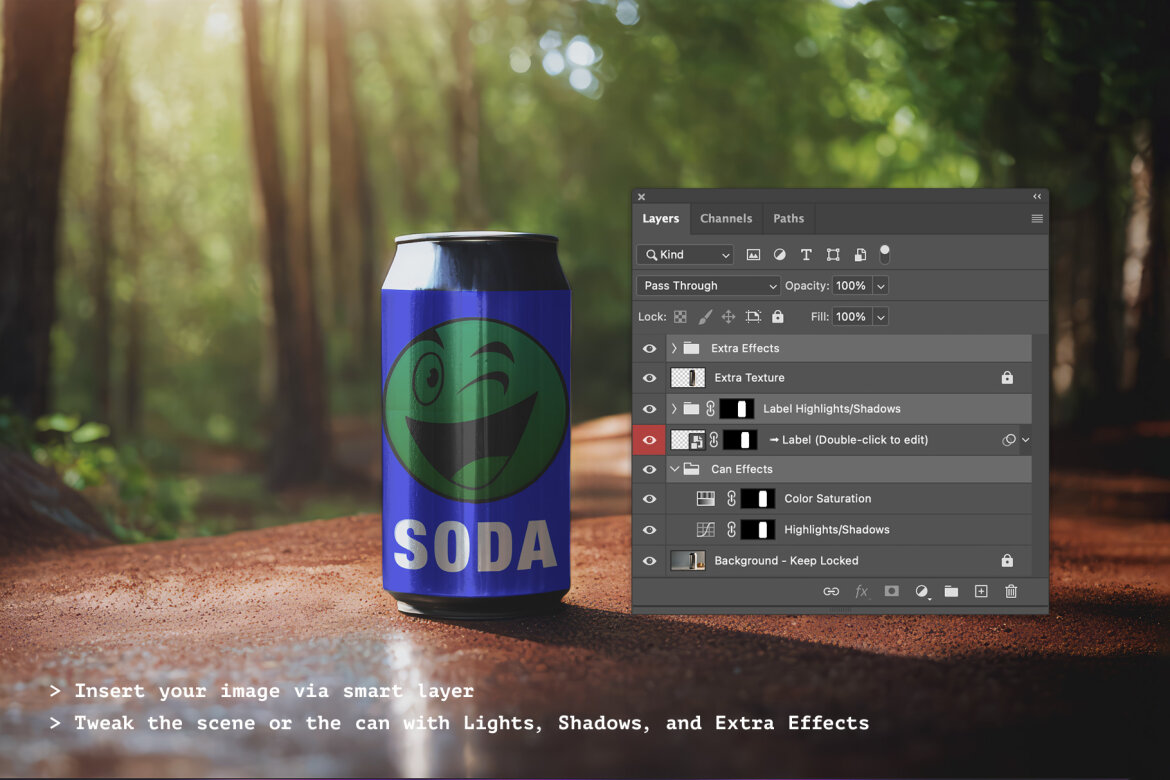This screenshot has height=780, width=1170.
Task: Click the New adjustment layer icon
Action: pyautogui.click(x=921, y=591)
